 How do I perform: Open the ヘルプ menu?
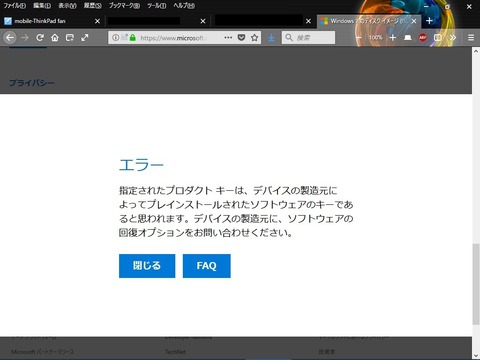pos(184,6)
